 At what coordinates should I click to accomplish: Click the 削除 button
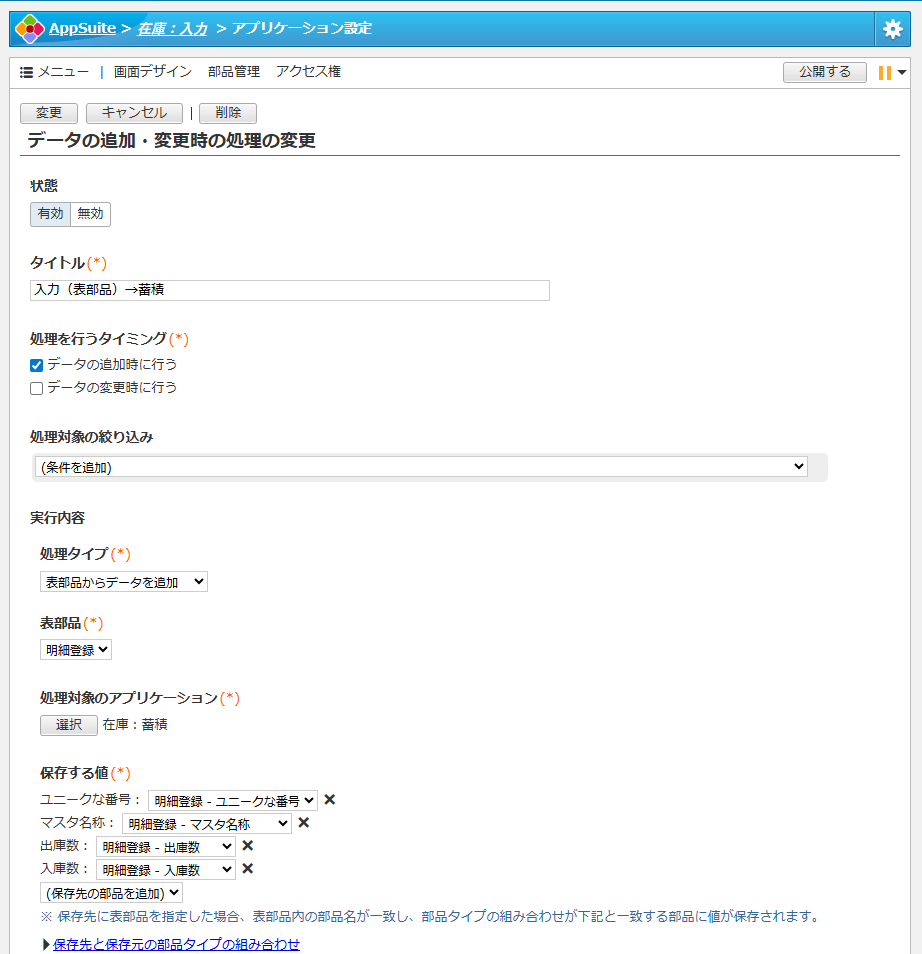(x=228, y=113)
